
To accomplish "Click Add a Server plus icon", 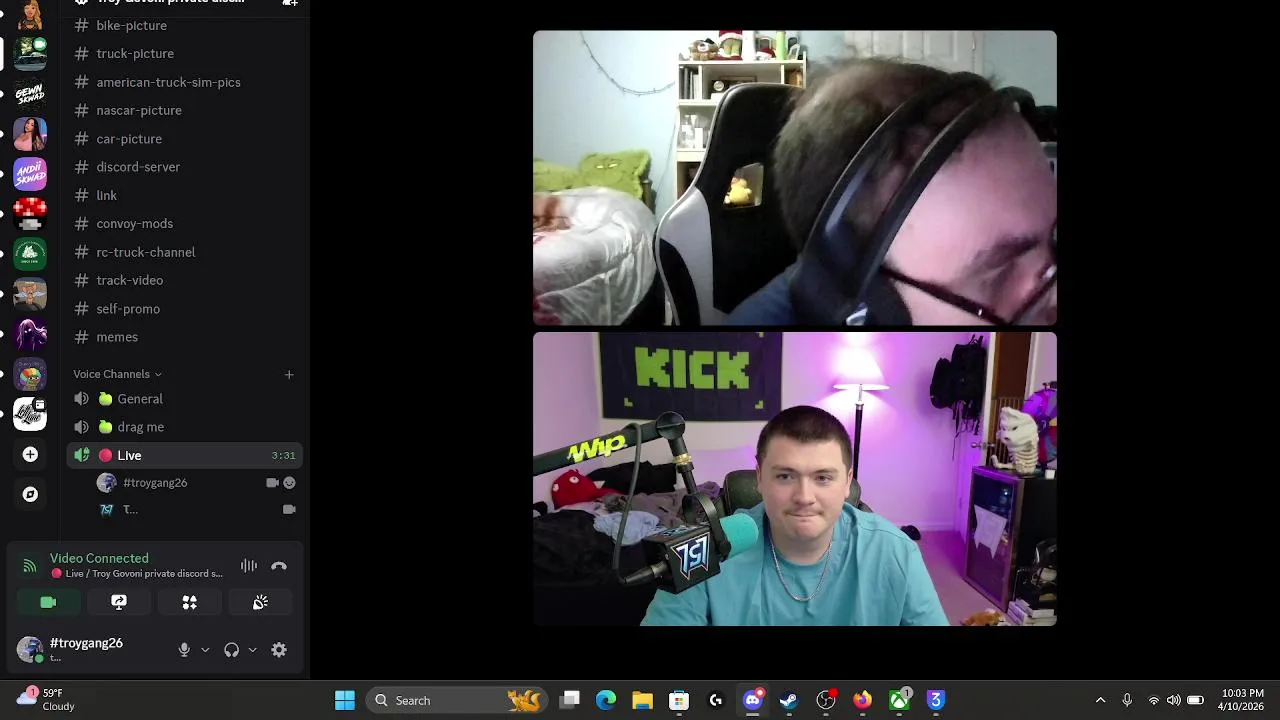I will 30,455.
